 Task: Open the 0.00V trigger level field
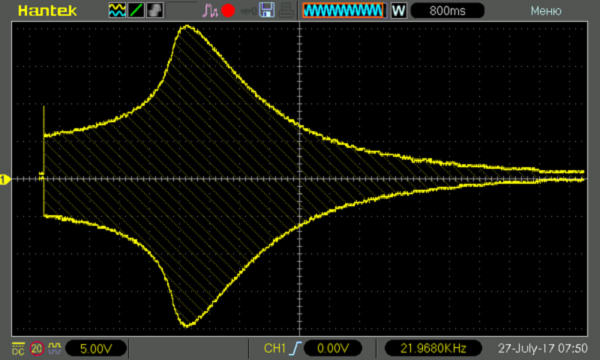(333, 349)
